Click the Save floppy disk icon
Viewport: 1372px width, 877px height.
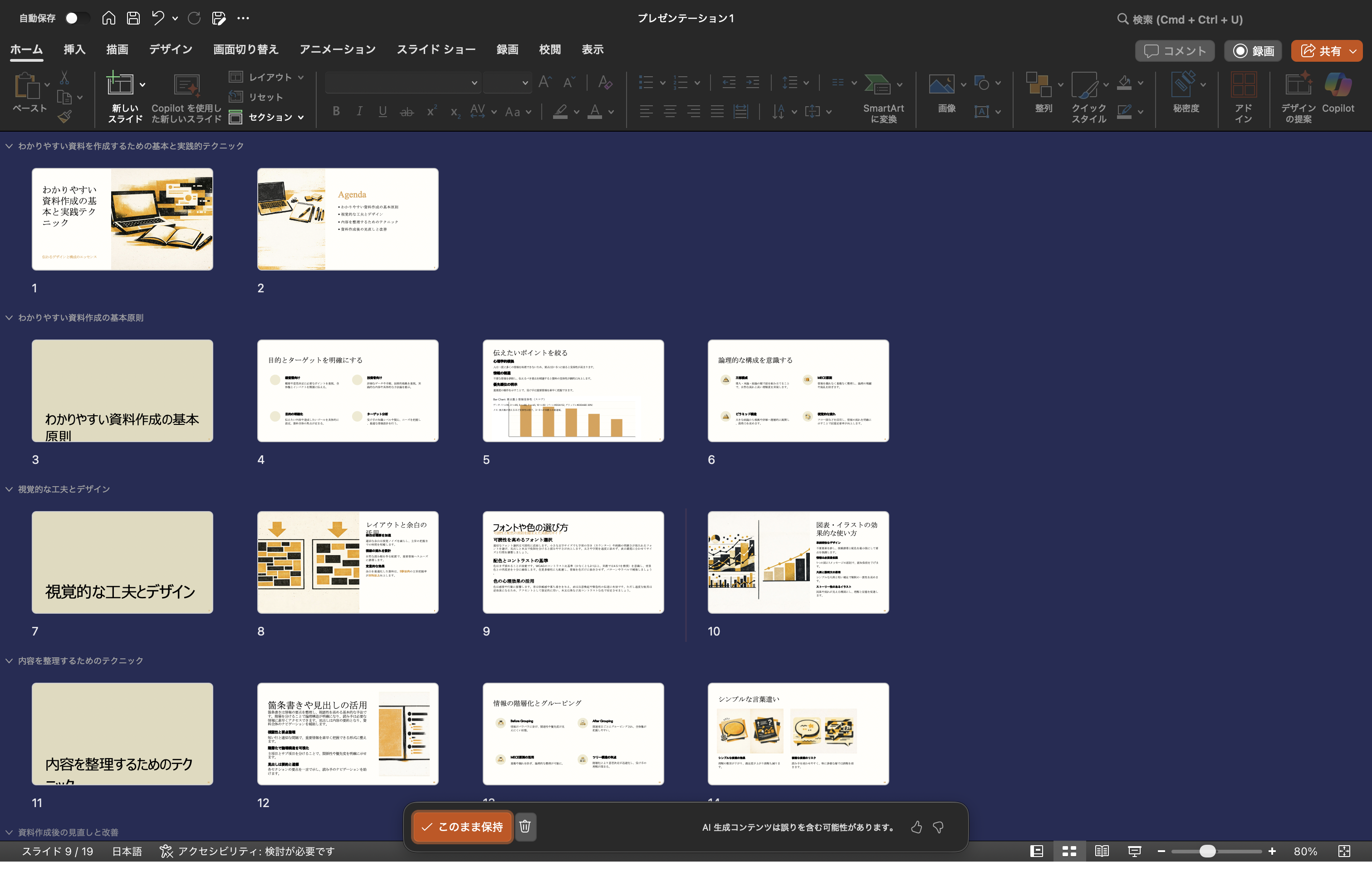click(133, 18)
